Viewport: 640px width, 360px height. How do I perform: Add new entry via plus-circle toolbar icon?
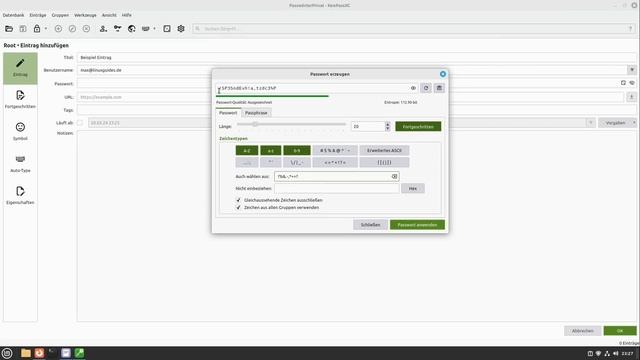coord(58,29)
